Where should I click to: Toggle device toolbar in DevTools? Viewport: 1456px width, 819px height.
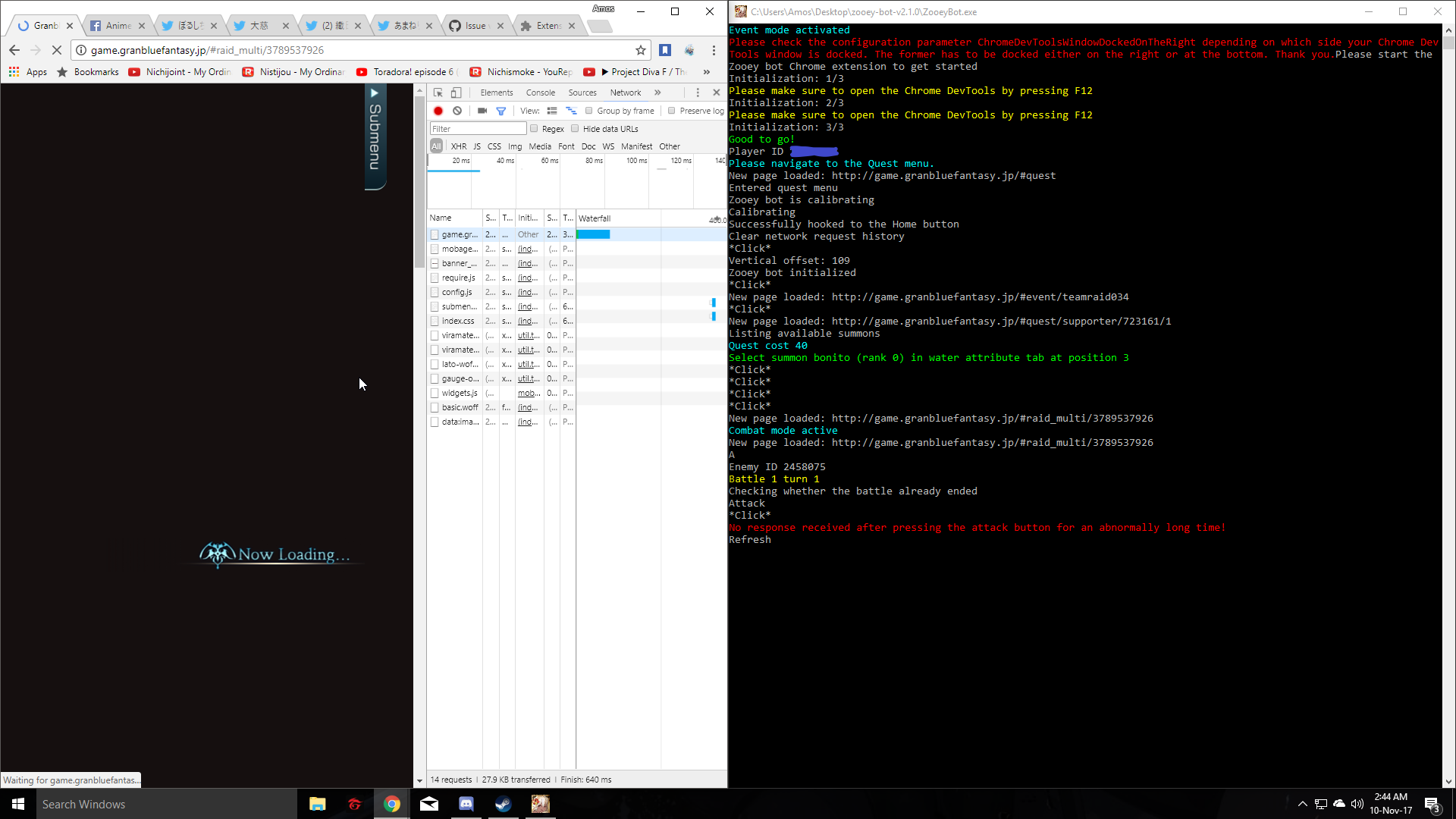[456, 93]
